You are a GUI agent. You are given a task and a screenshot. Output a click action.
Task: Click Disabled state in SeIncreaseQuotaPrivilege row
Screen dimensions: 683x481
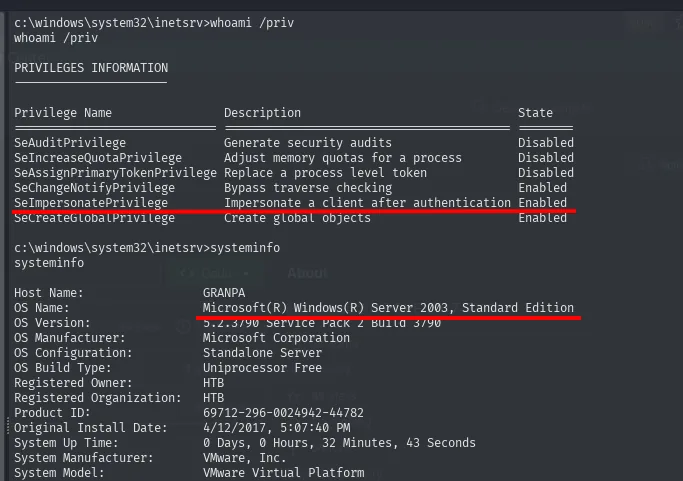[546, 158]
